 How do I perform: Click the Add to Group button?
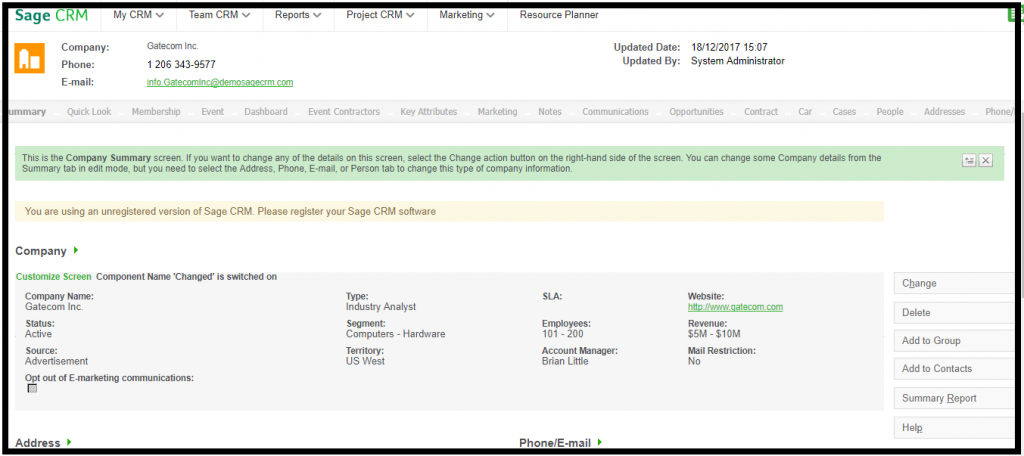coord(953,341)
